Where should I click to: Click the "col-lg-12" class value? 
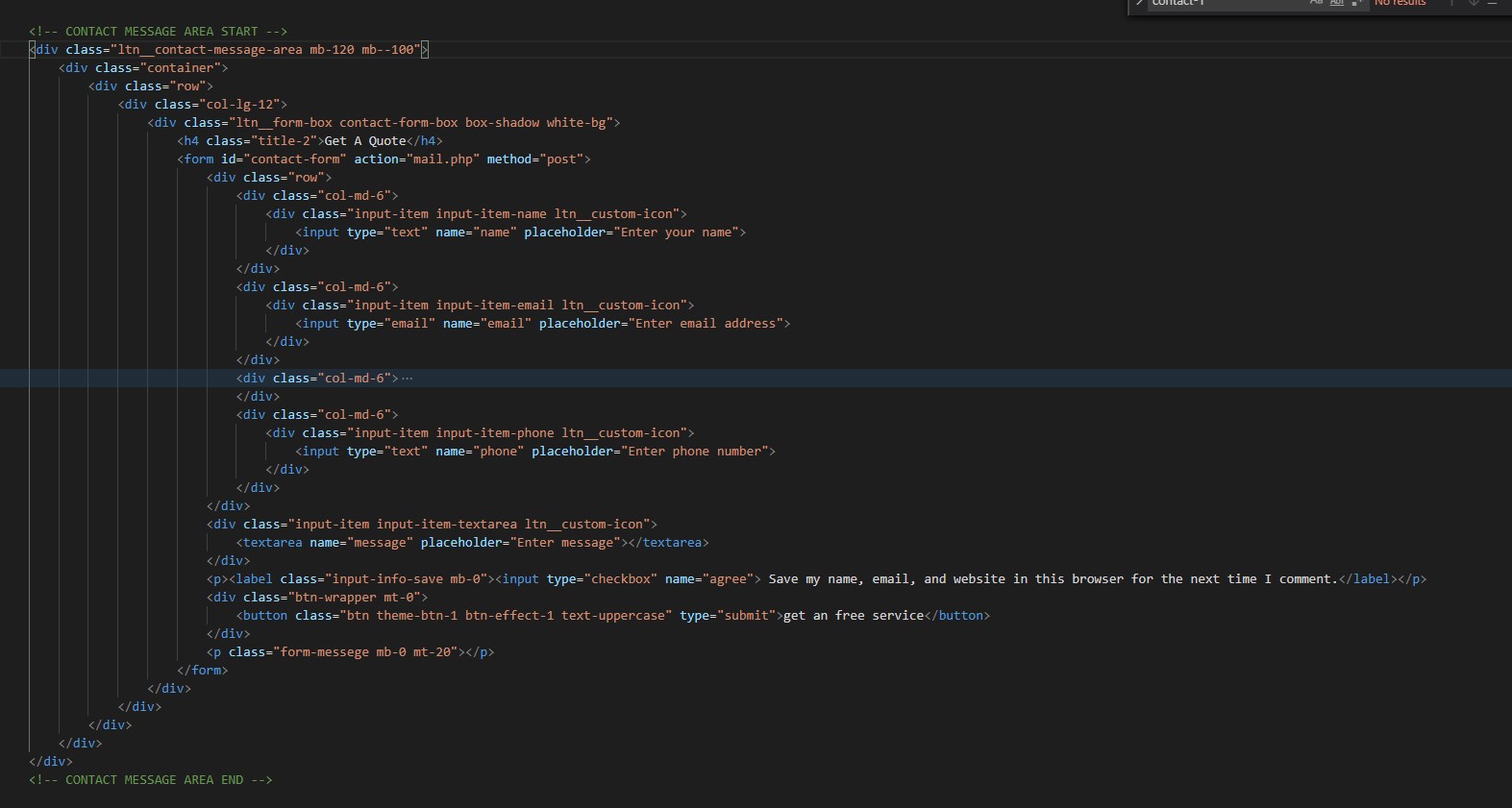click(240, 105)
